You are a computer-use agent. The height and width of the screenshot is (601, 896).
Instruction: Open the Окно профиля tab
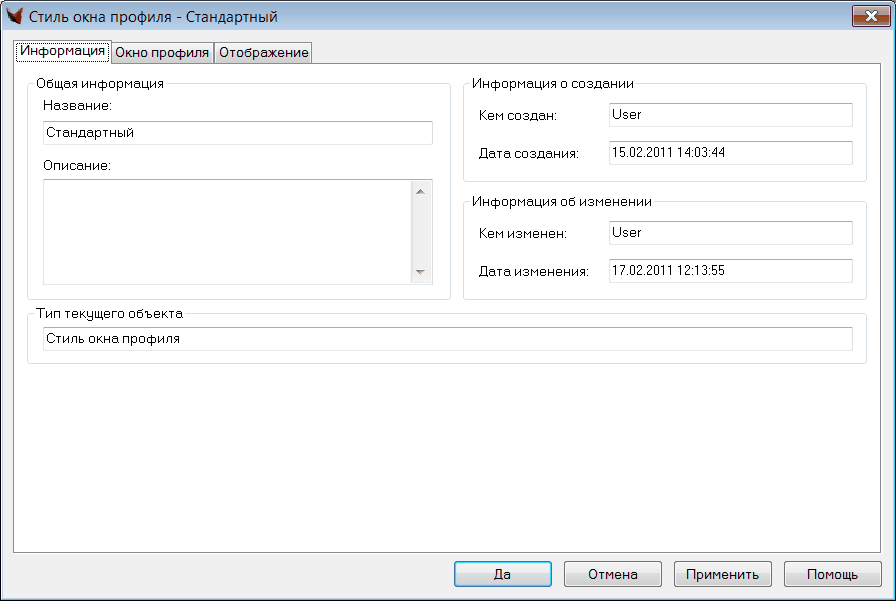(162, 53)
